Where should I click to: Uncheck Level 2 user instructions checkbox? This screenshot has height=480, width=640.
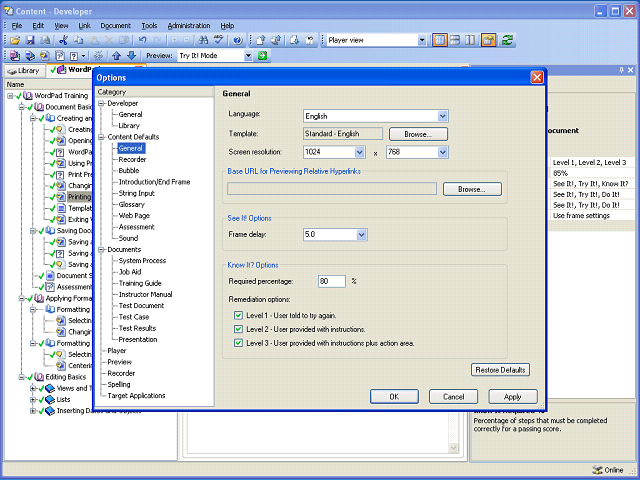click(x=238, y=329)
